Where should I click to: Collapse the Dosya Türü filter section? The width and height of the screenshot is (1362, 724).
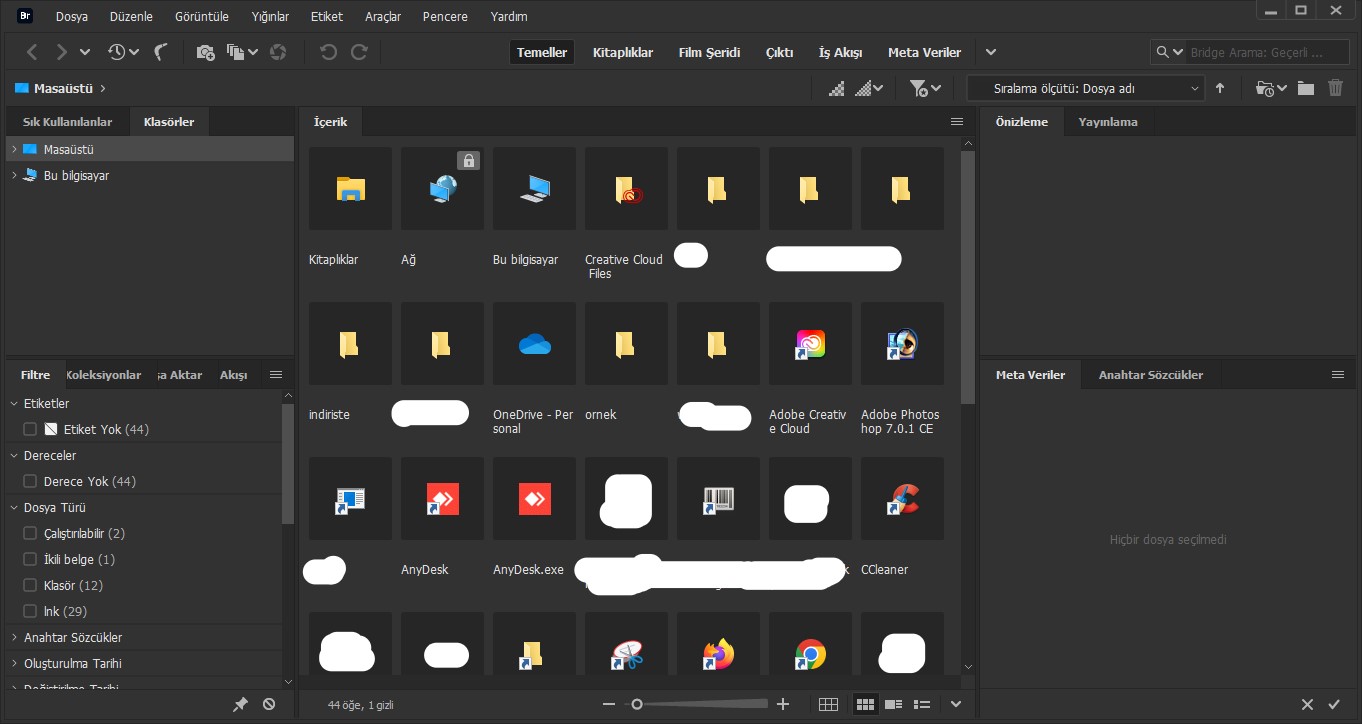tap(14, 507)
